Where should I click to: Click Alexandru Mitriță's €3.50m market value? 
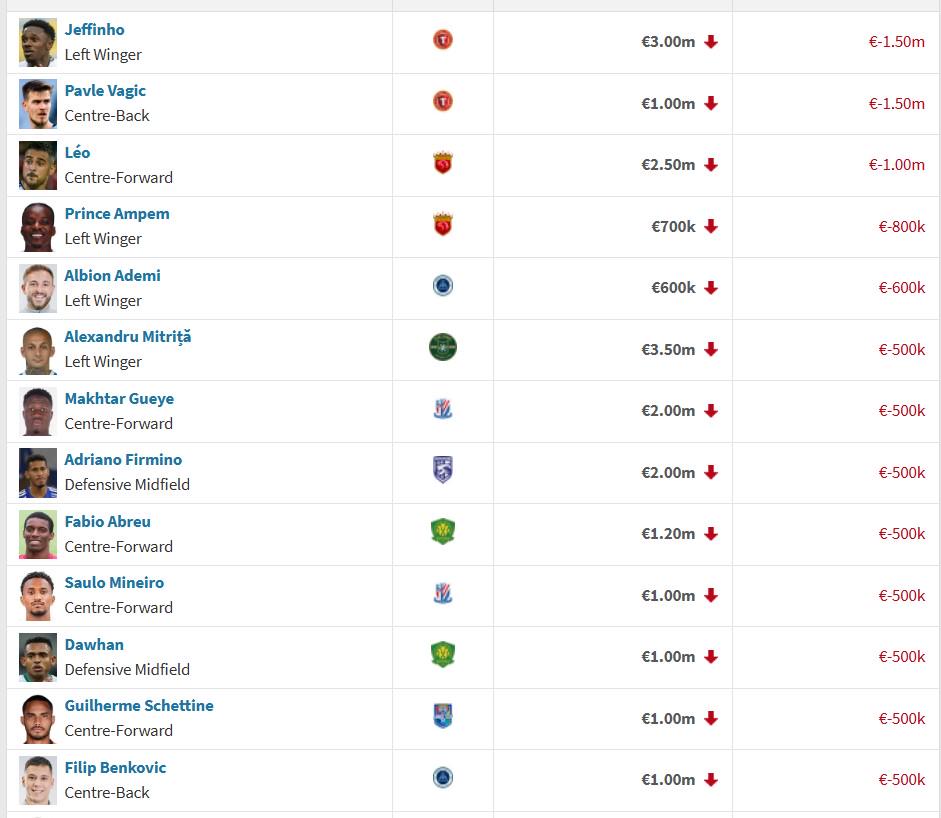click(x=668, y=350)
